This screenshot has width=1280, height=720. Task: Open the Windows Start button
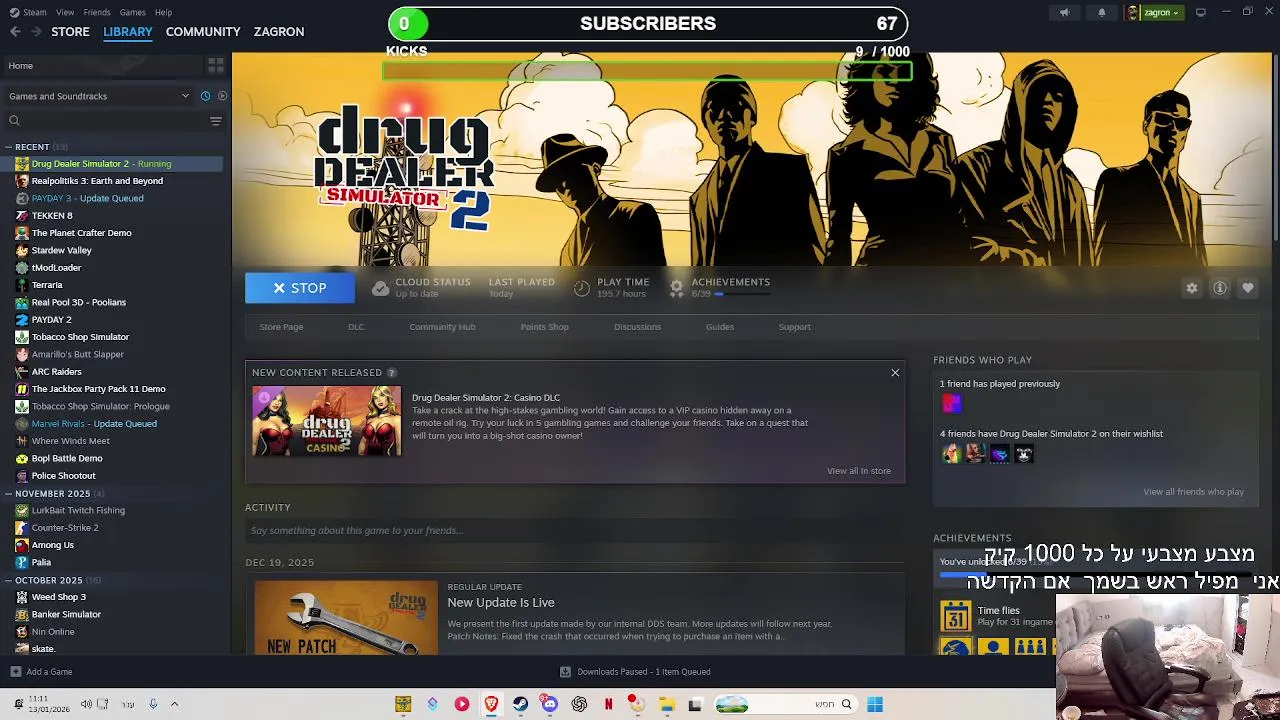875,705
